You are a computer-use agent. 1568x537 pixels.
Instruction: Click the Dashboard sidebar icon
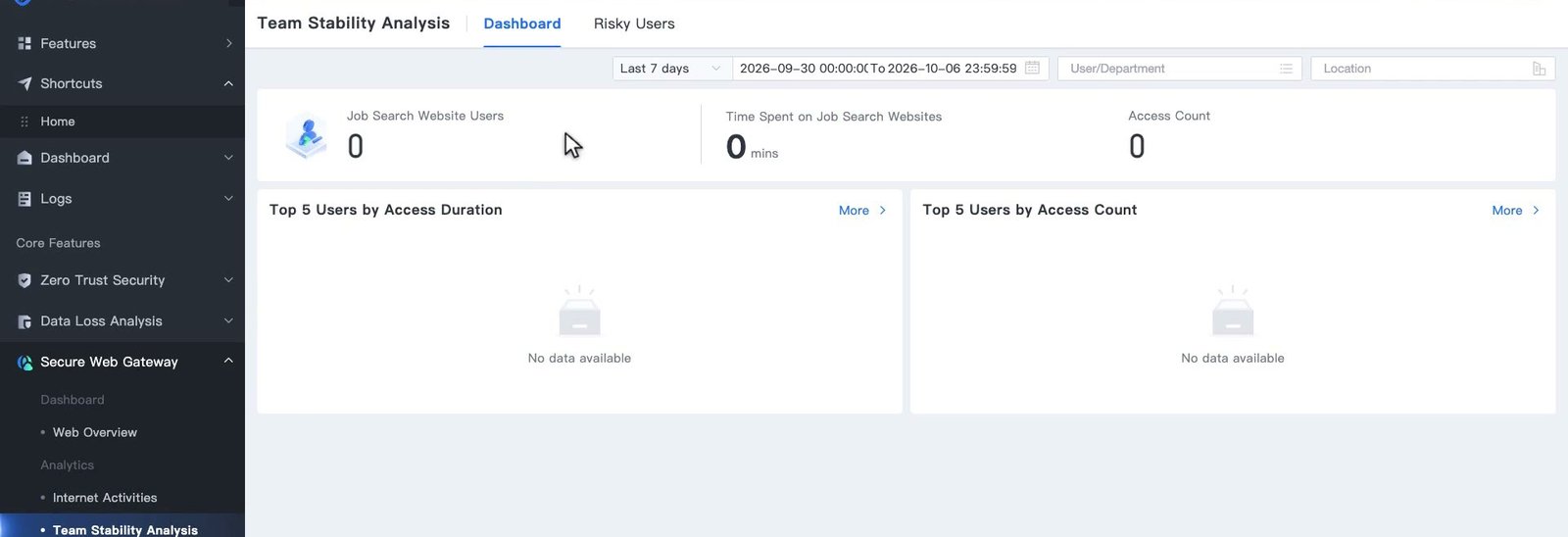tap(24, 158)
